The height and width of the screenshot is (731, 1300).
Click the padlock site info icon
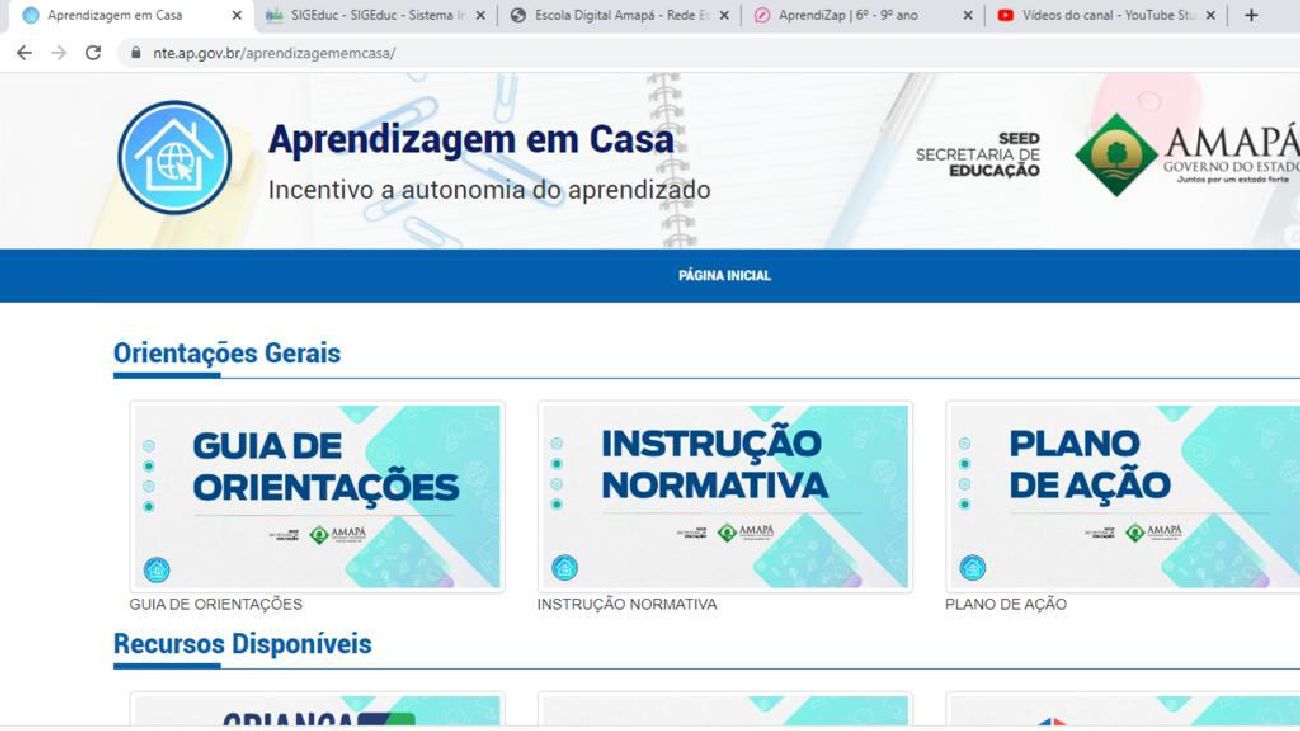click(137, 53)
